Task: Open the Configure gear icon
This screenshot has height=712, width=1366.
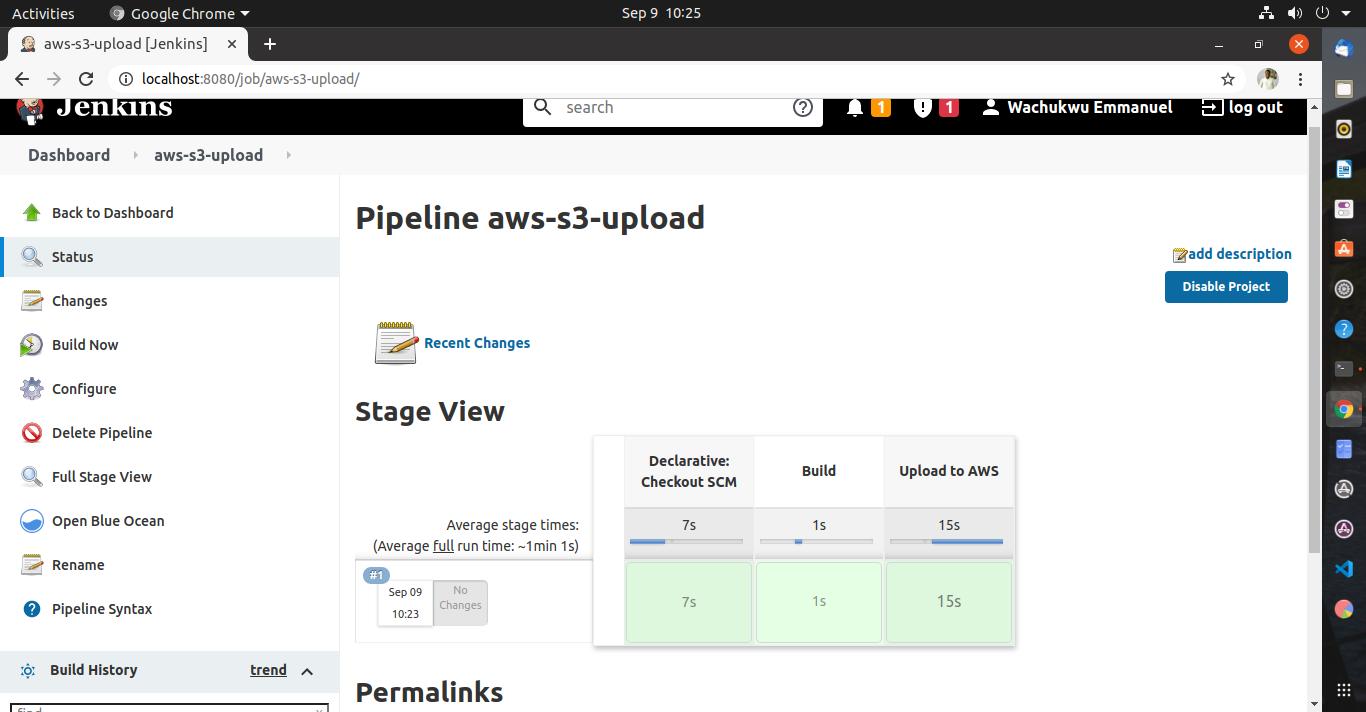Action: coord(32,388)
